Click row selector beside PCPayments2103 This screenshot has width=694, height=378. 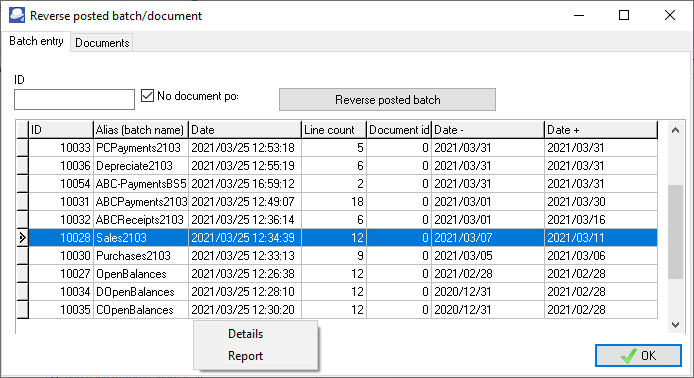click(22, 148)
